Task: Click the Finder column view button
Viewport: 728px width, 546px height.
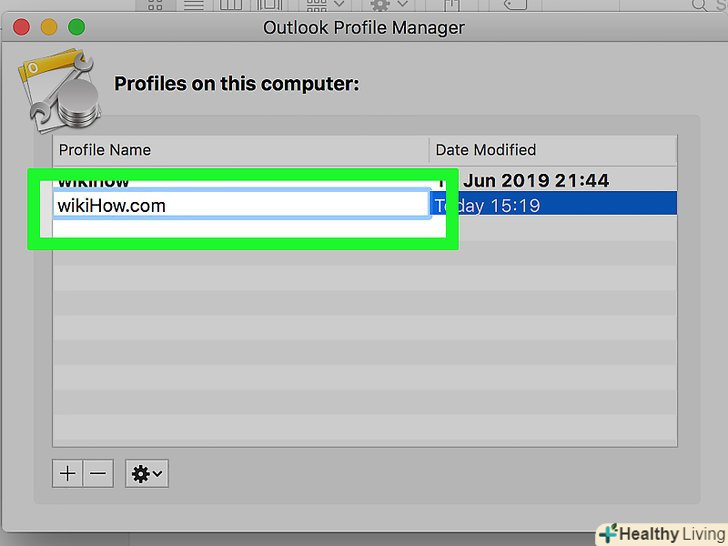Action: [x=231, y=5]
